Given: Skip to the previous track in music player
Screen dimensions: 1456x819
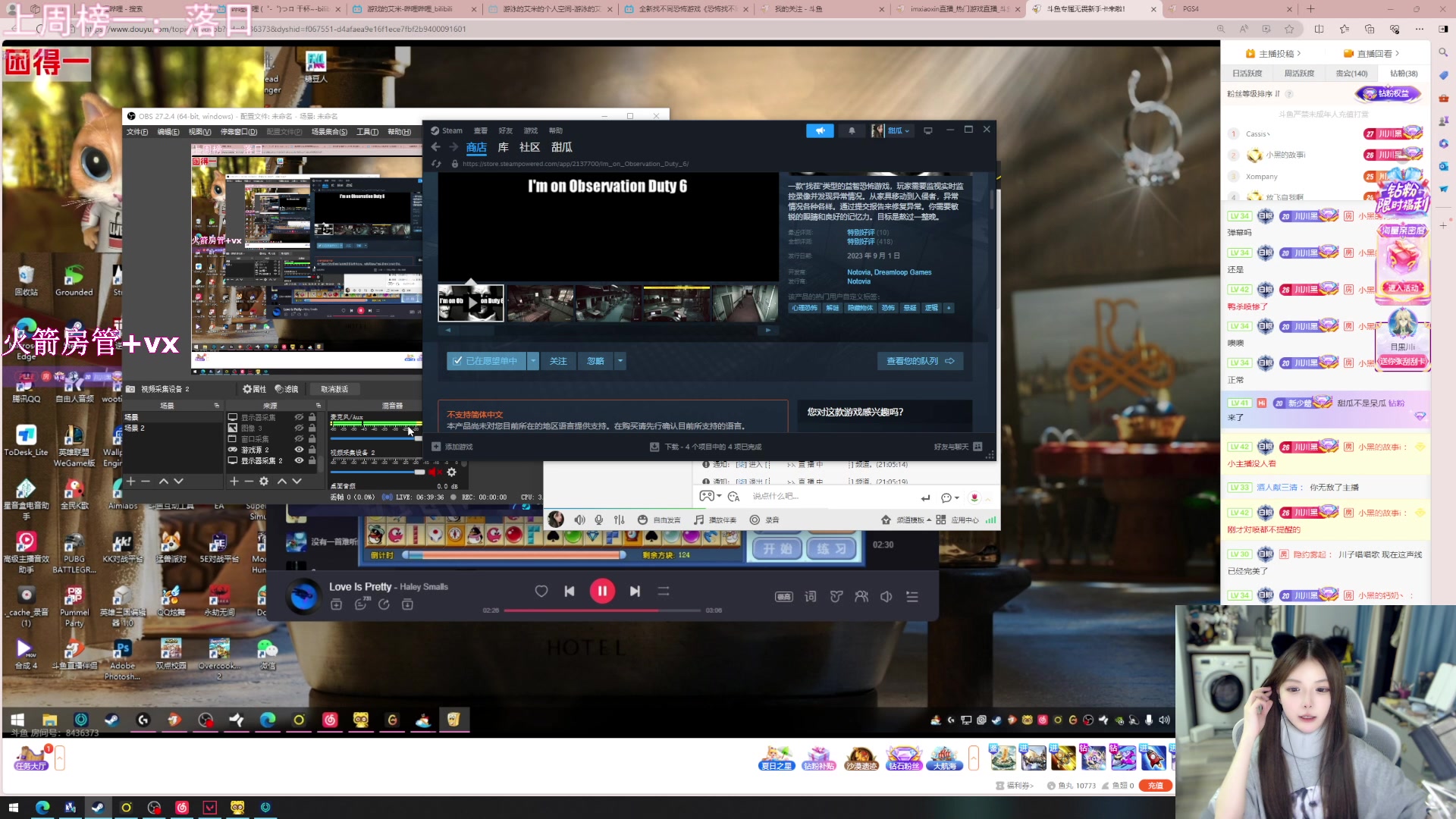Looking at the screenshot, I should [x=570, y=591].
